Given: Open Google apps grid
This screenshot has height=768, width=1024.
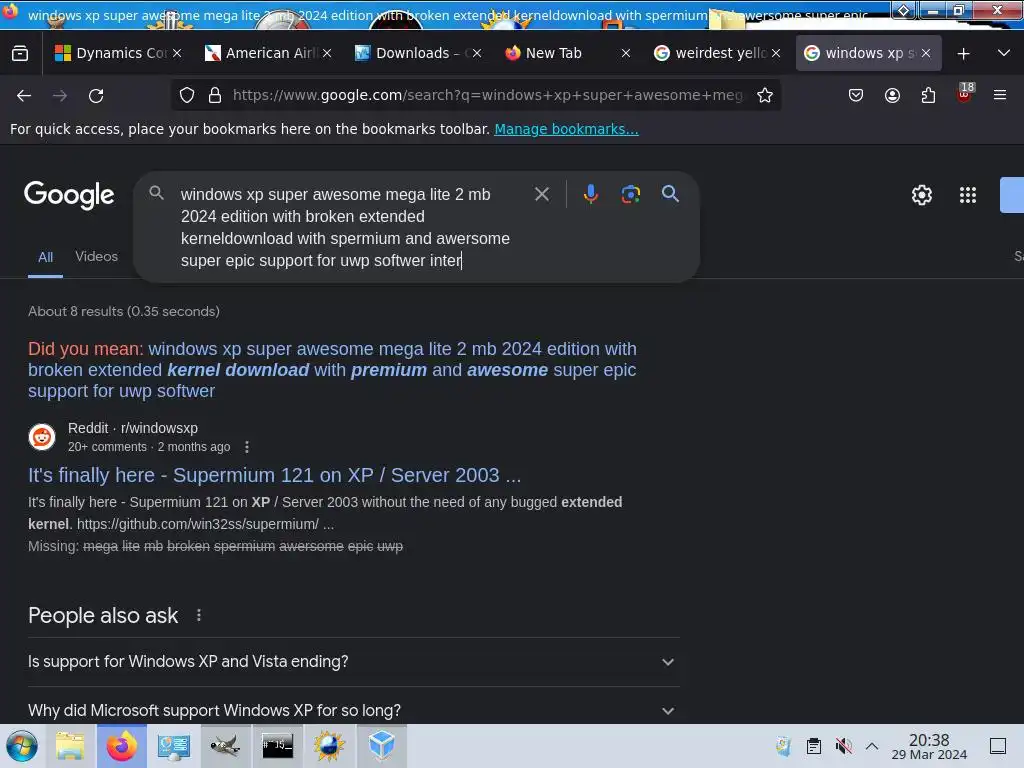Looking at the screenshot, I should point(968,195).
